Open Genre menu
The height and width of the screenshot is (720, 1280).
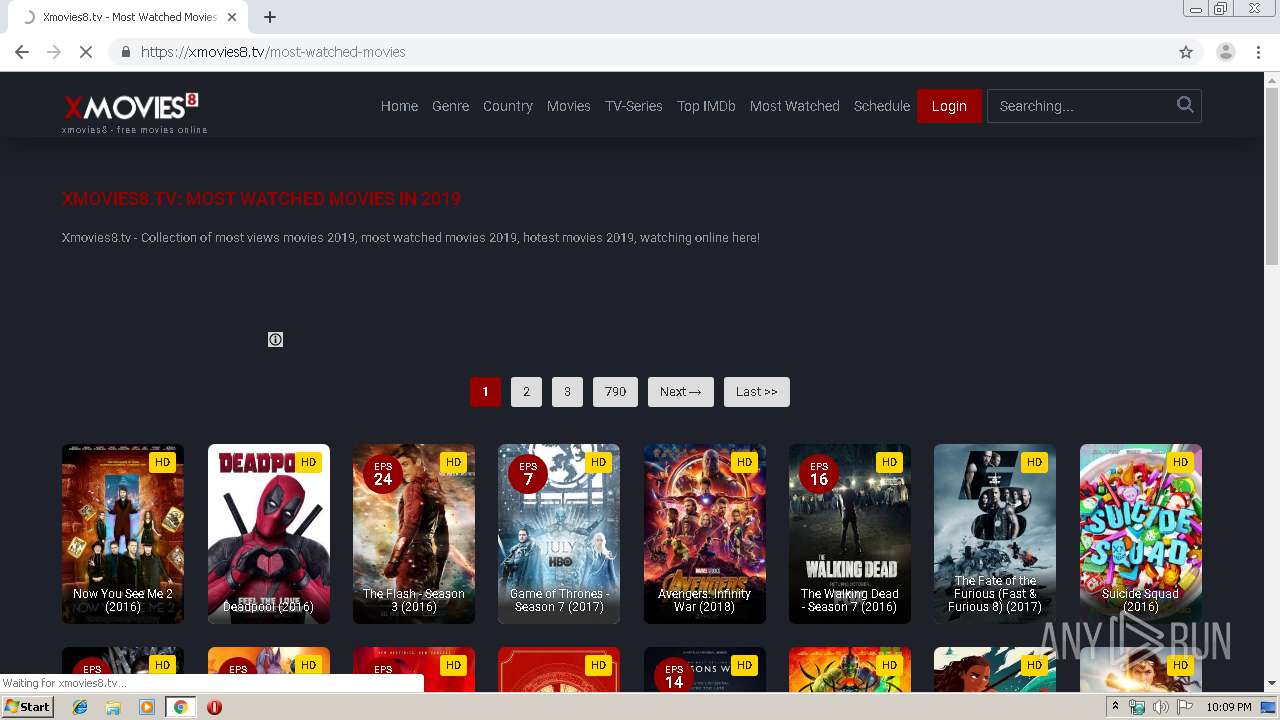450,106
